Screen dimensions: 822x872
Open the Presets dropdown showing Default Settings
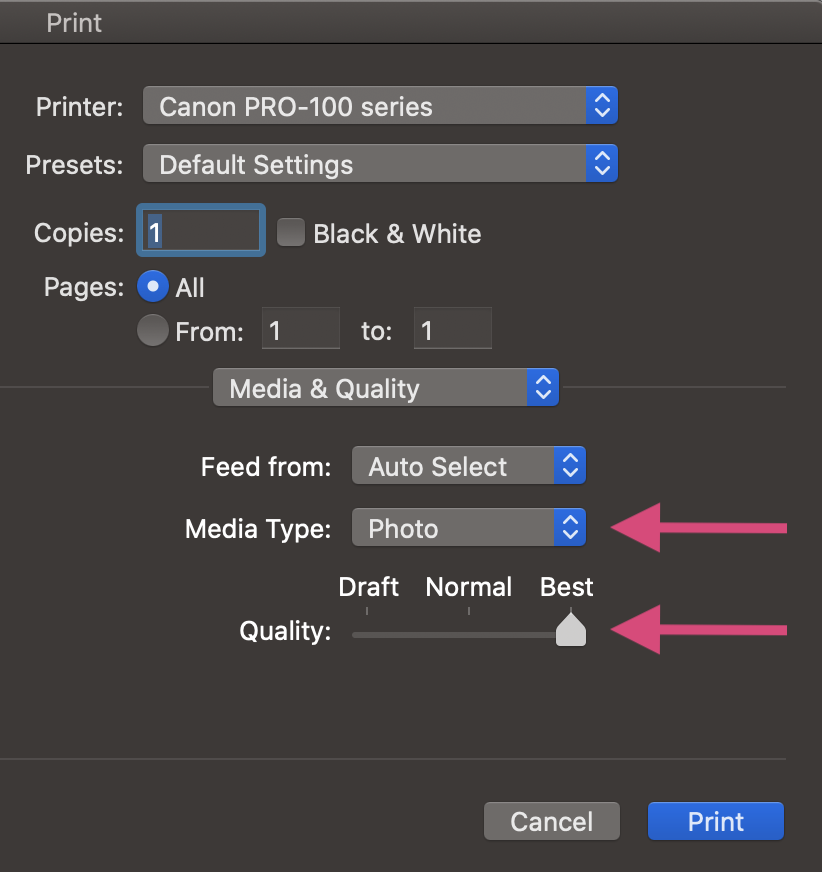pos(380,164)
